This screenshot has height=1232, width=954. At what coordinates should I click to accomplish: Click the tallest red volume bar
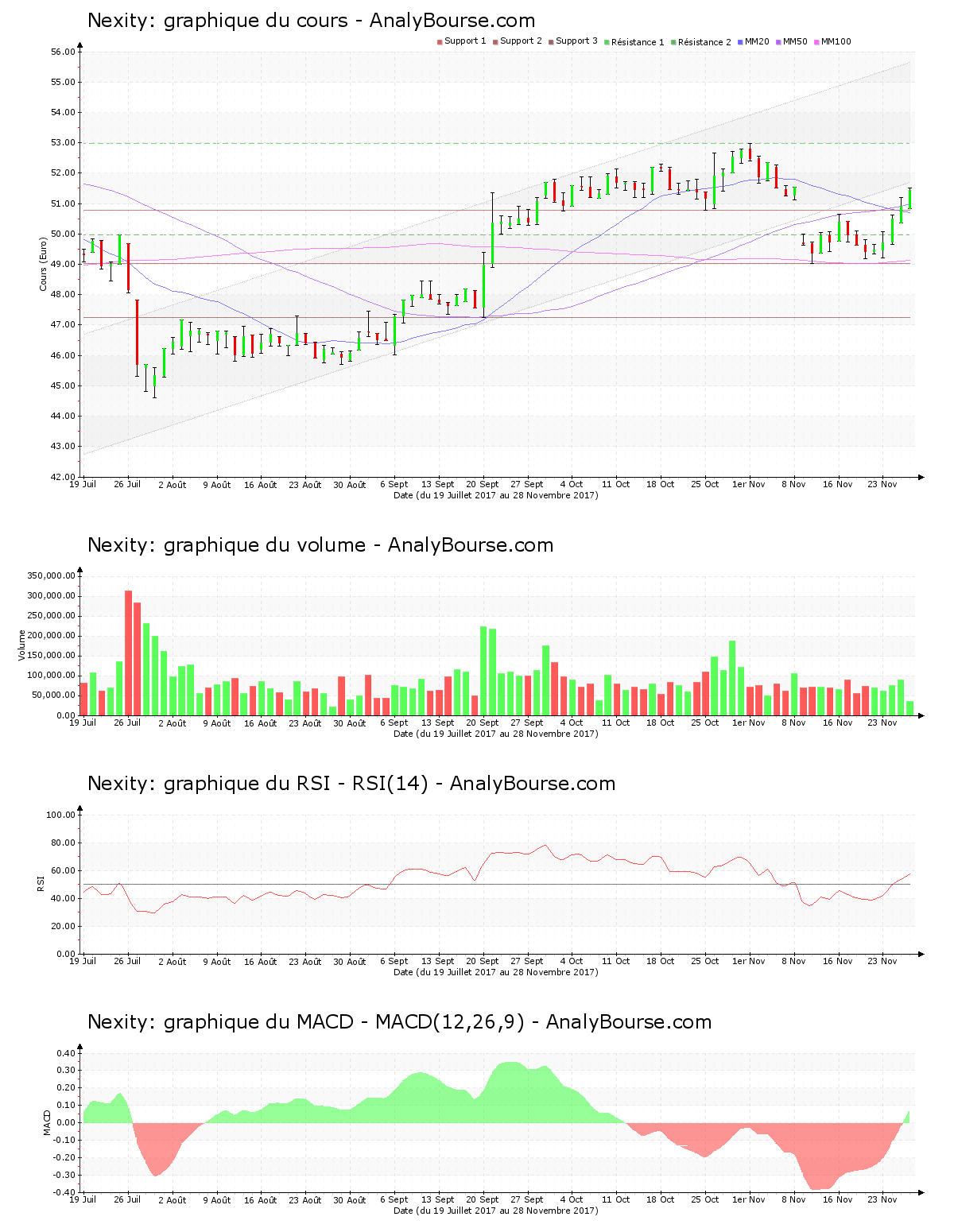pyautogui.click(x=128, y=653)
